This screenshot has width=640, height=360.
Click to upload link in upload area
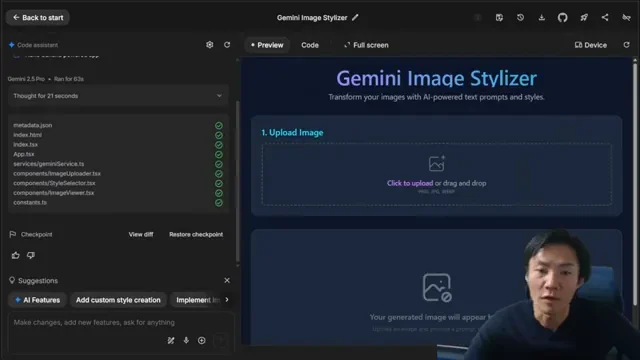(x=410, y=183)
